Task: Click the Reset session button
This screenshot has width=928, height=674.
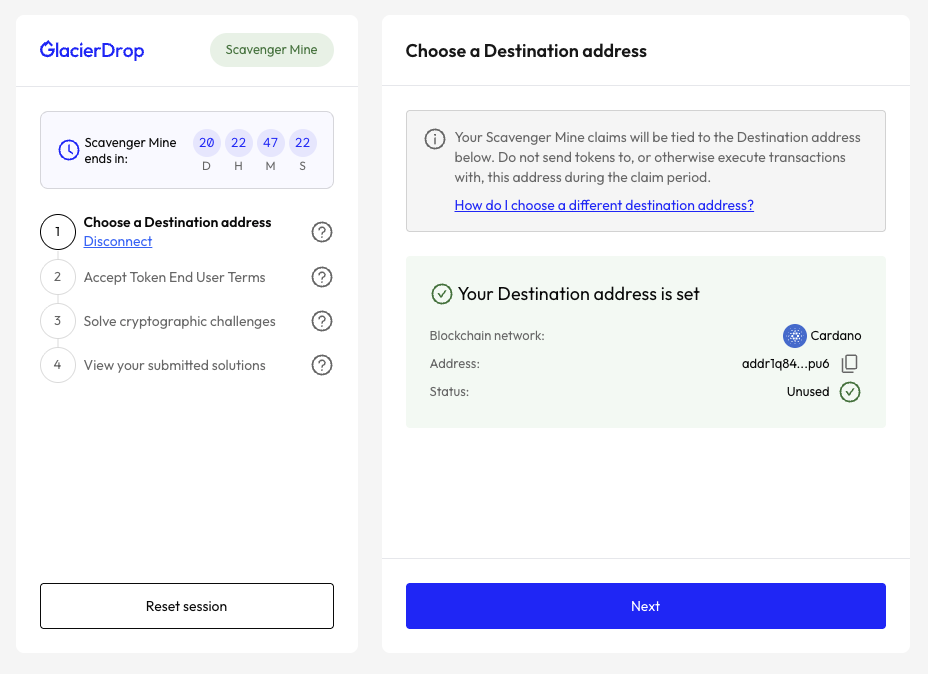Action: [x=187, y=606]
